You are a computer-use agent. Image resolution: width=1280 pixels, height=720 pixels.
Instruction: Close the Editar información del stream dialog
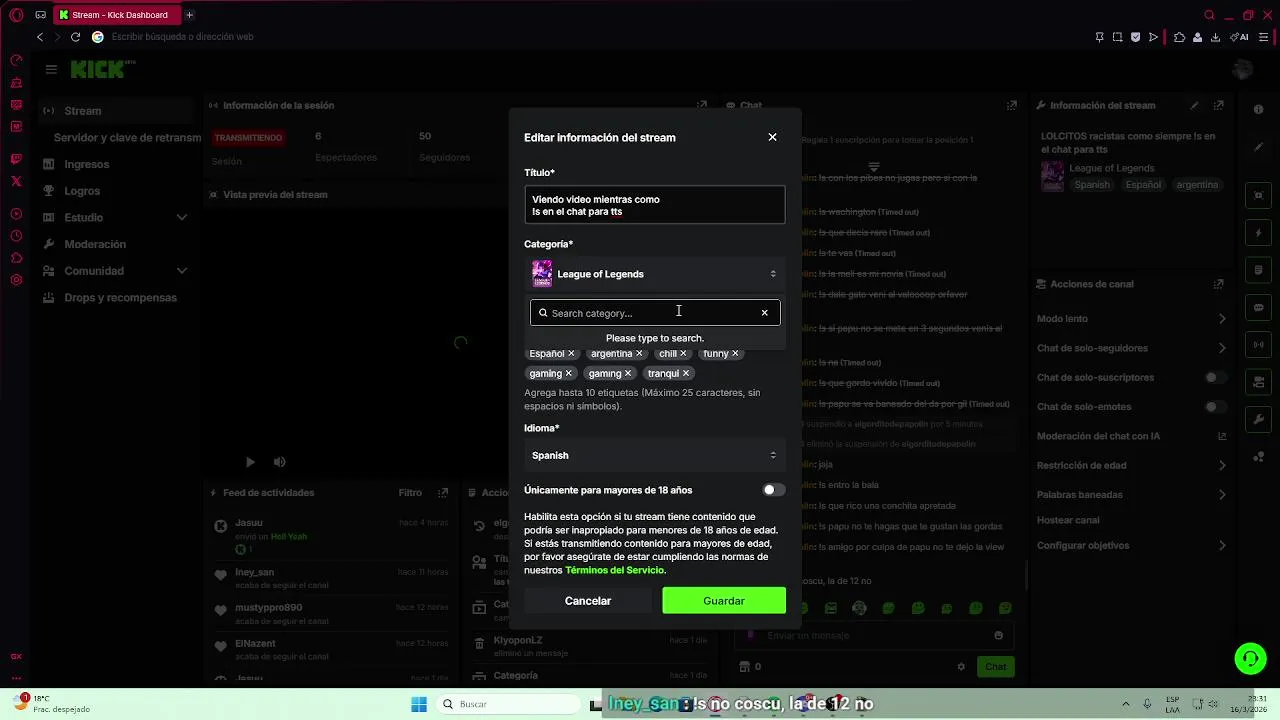(x=772, y=137)
